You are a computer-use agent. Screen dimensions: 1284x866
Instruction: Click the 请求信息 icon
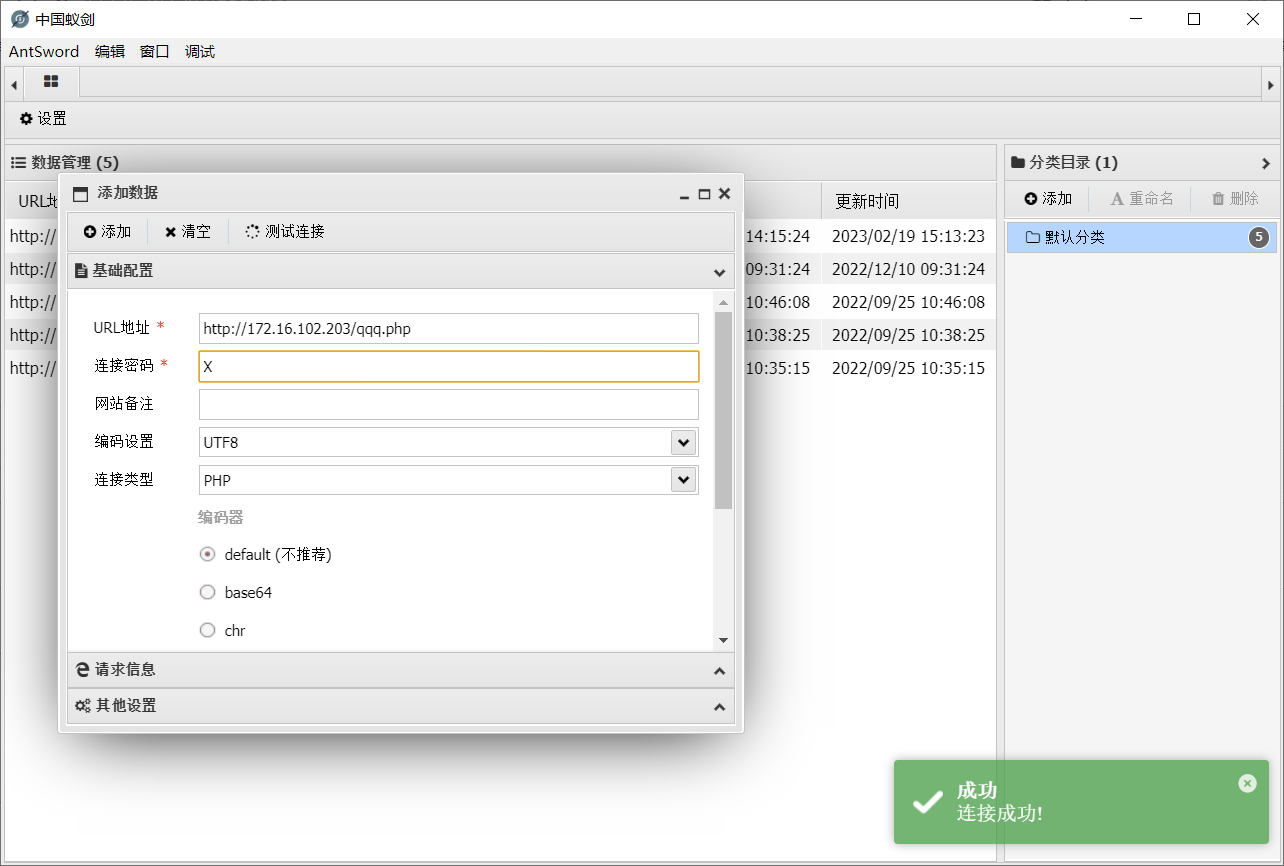[x=83, y=669]
